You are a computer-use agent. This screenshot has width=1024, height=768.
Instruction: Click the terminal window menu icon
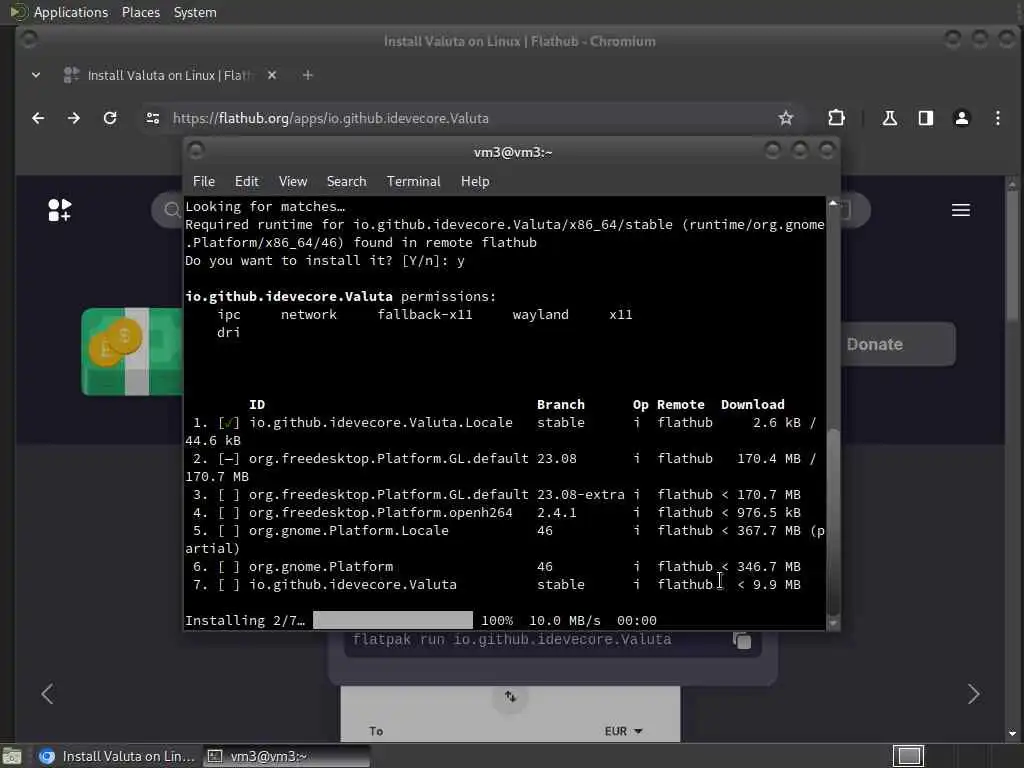tap(196, 151)
